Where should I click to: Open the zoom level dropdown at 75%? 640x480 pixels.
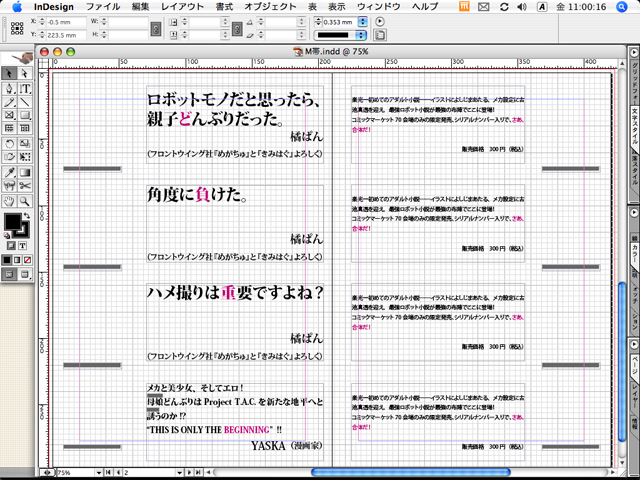click(98, 472)
